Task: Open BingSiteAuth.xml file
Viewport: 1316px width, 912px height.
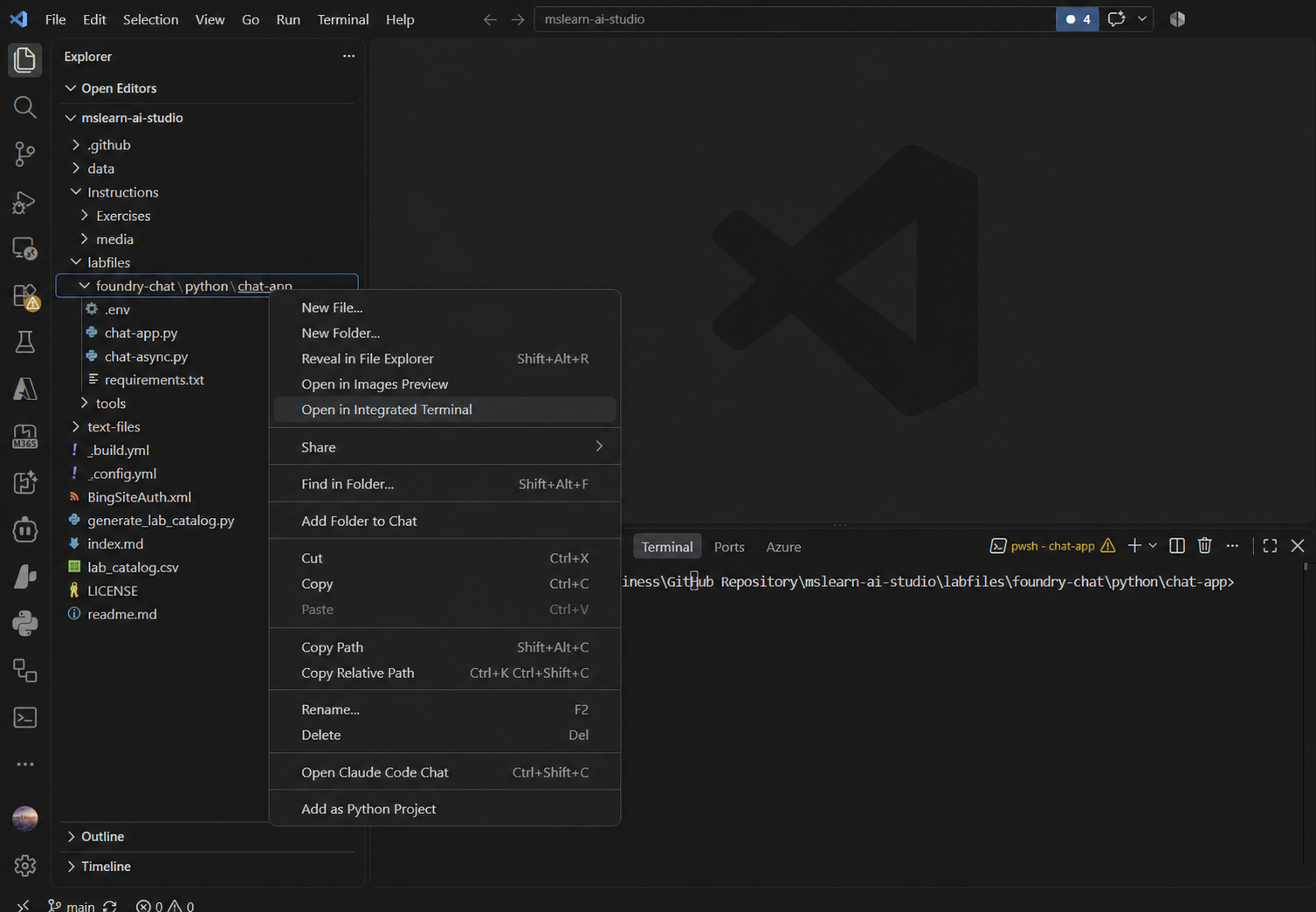Action: [x=139, y=497]
